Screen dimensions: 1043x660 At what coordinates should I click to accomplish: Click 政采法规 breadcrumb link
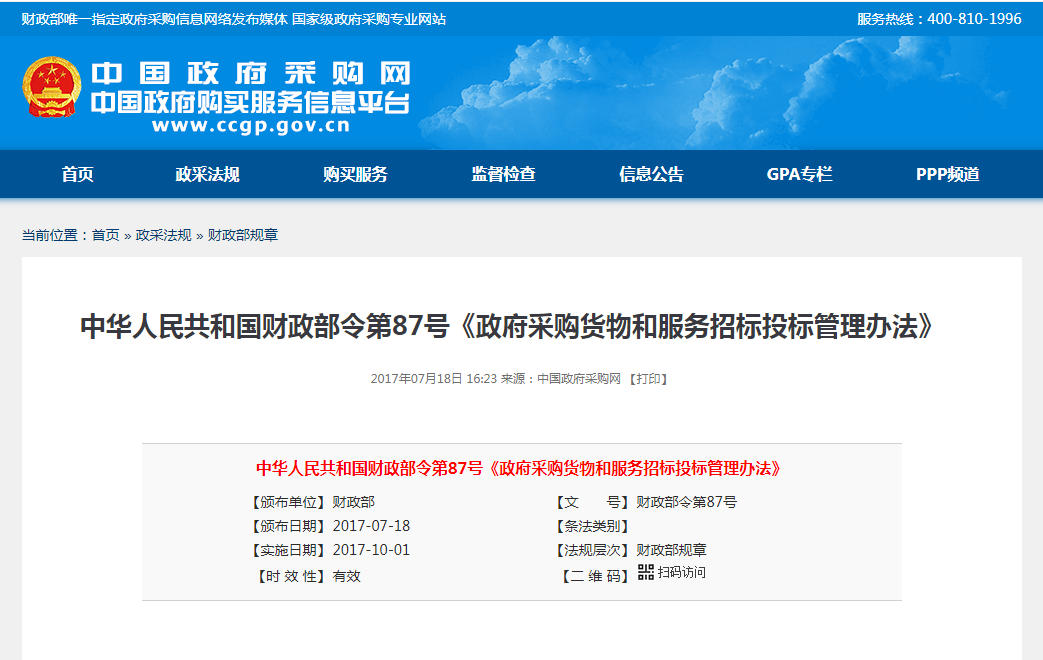(163, 235)
